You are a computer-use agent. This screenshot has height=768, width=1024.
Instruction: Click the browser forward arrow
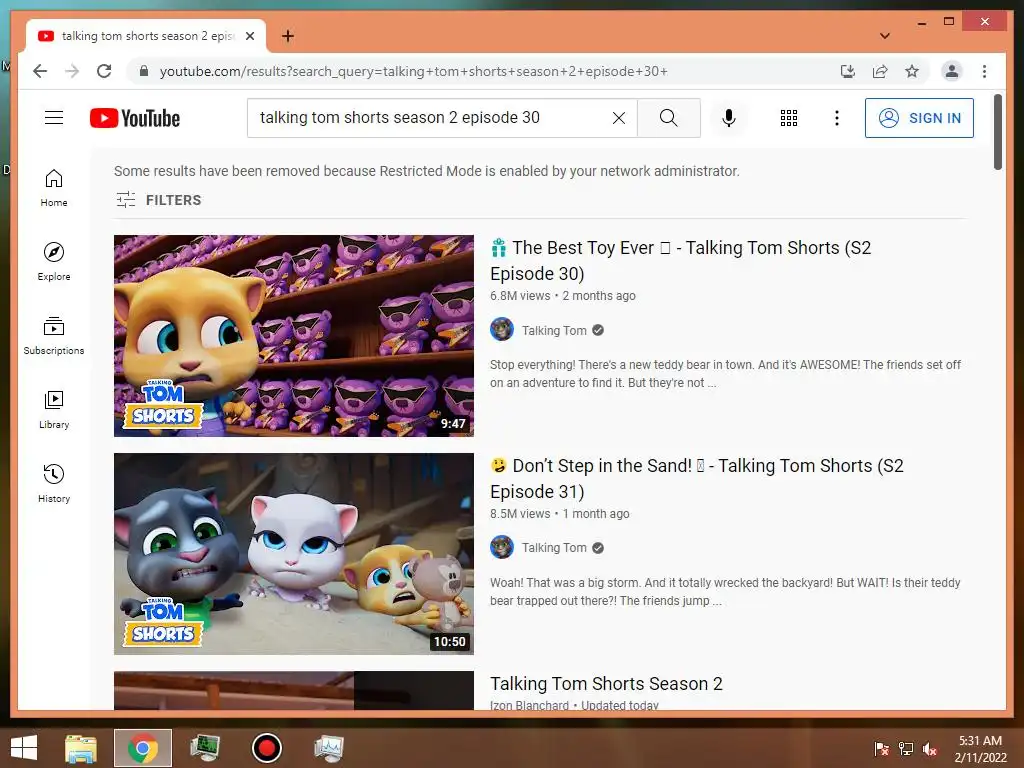coord(72,71)
